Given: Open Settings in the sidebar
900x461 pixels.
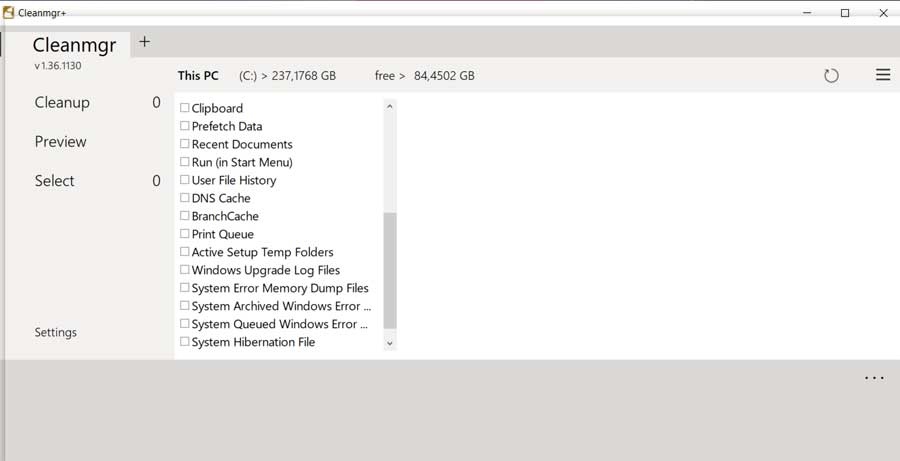Looking at the screenshot, I should 56,332.
